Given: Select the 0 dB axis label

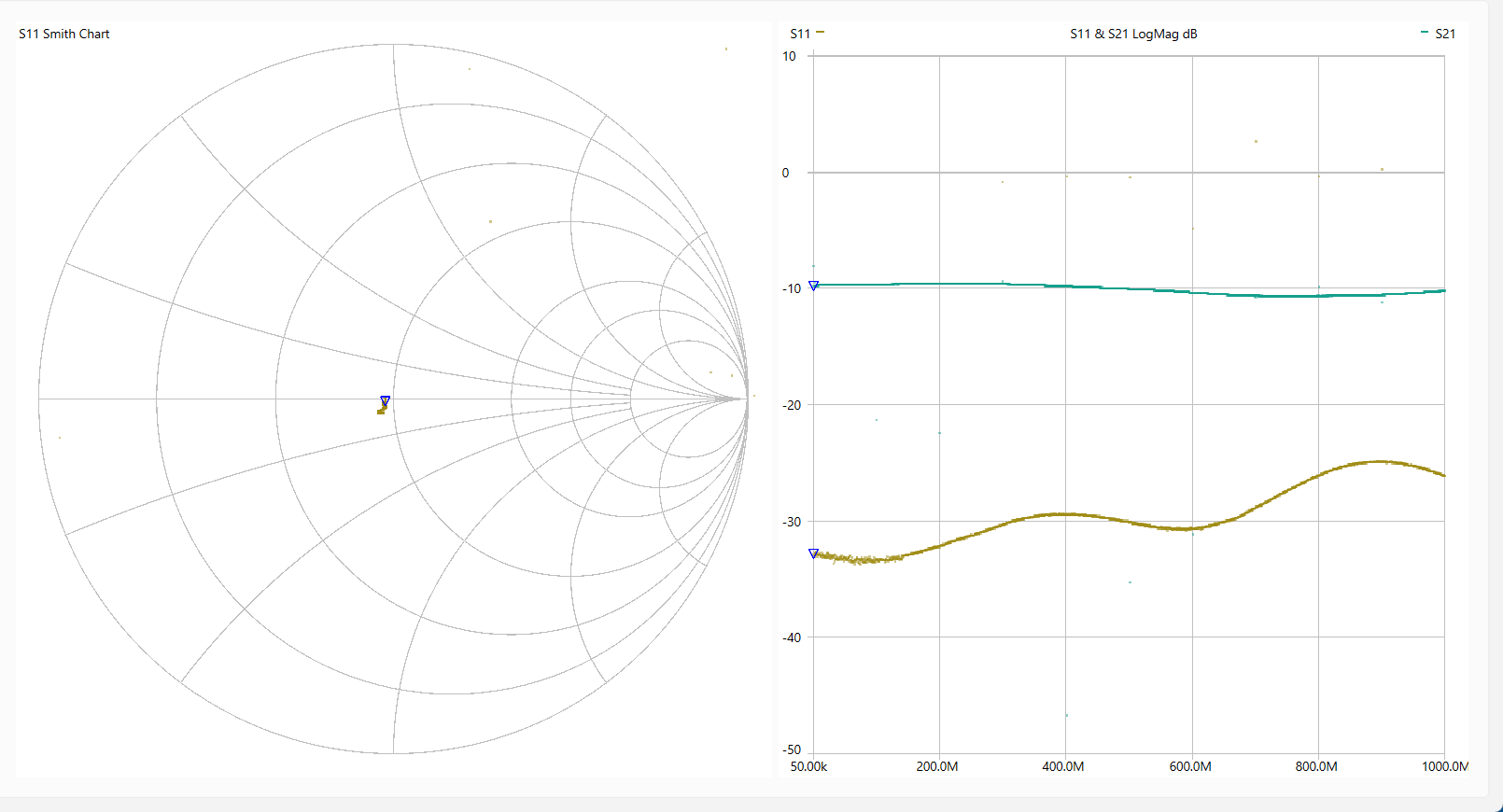Looking at the screenshot, I should [785, 173].
